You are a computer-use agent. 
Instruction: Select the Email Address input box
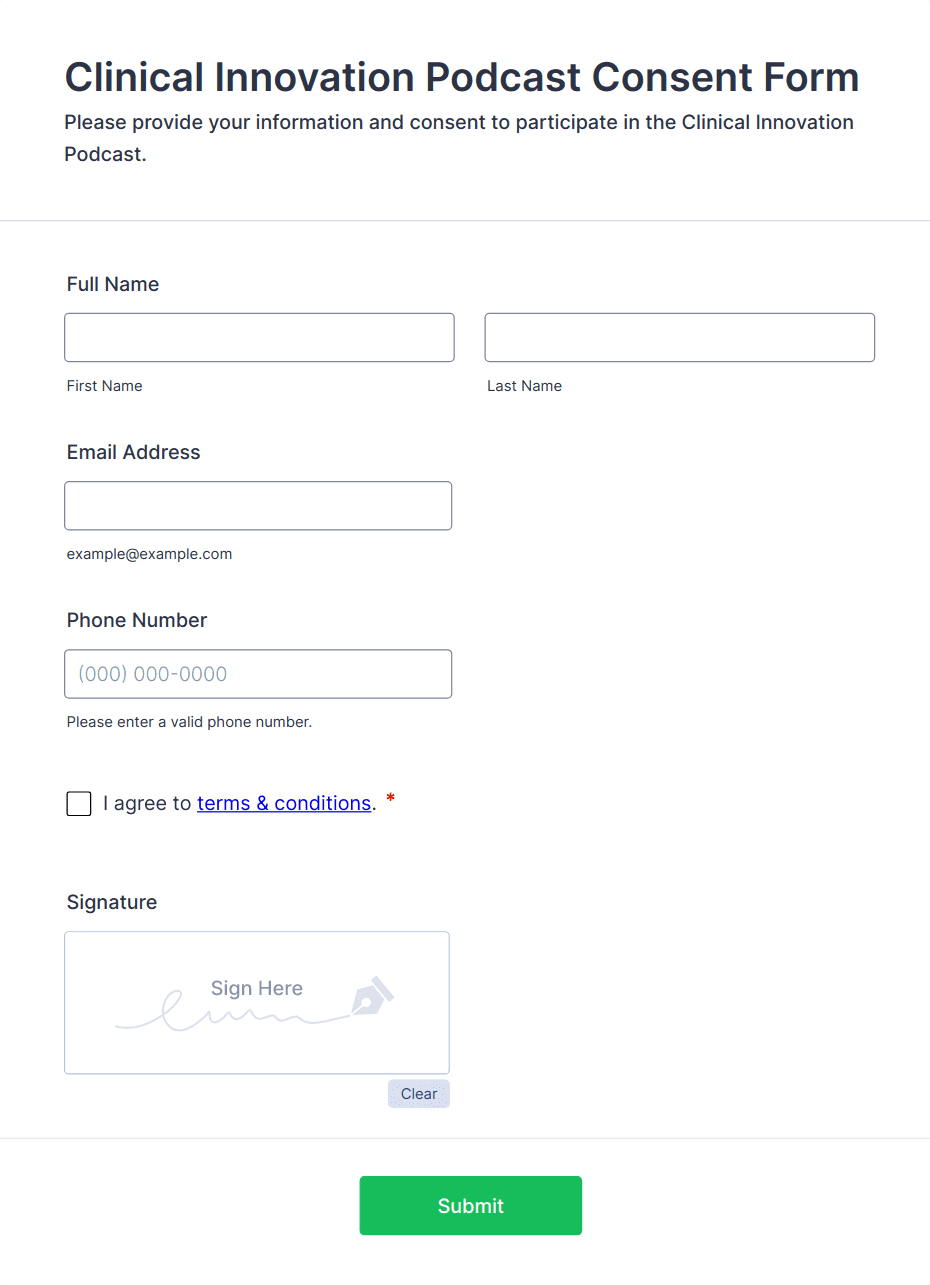(258, 505)
